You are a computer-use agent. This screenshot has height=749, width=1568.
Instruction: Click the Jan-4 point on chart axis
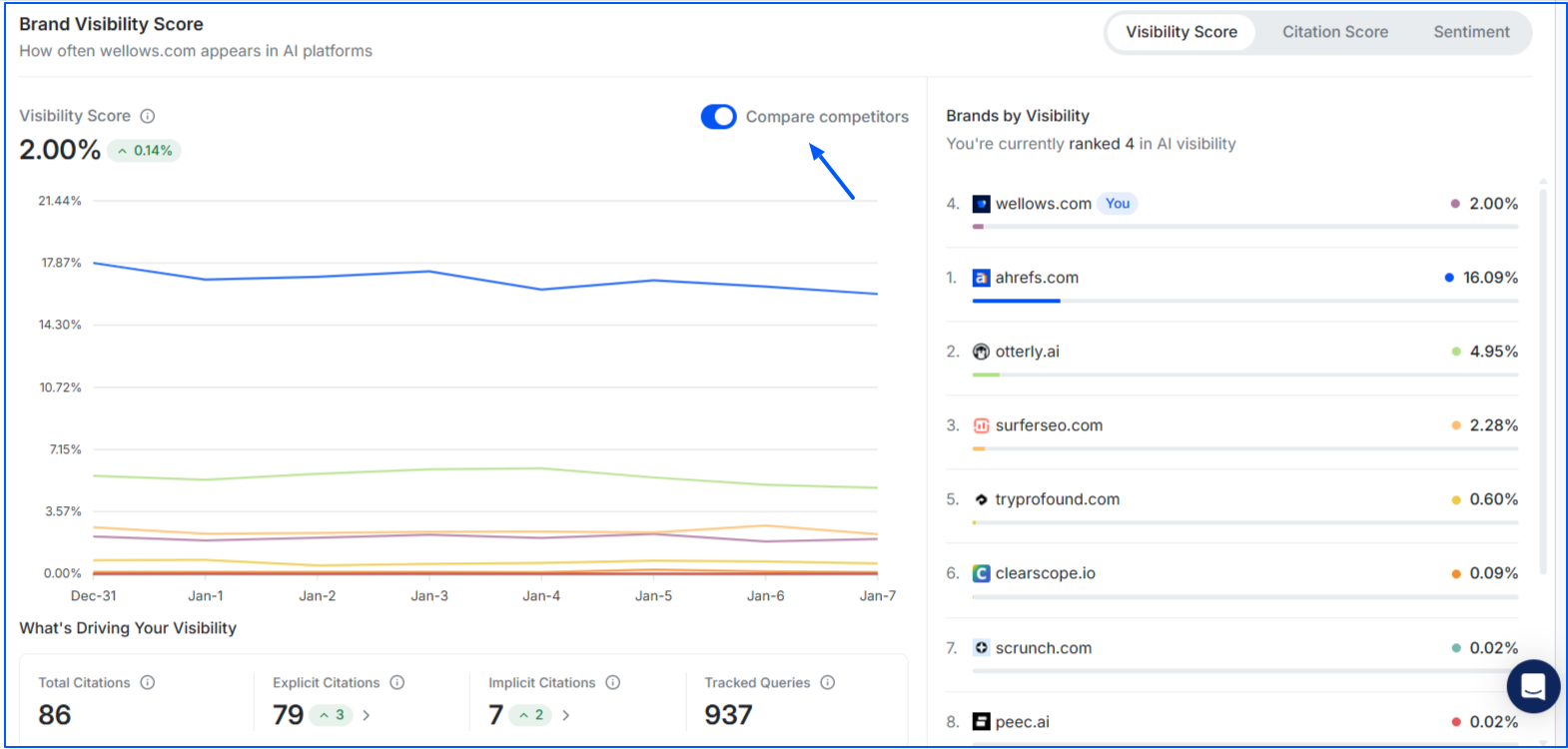(541, 596)
